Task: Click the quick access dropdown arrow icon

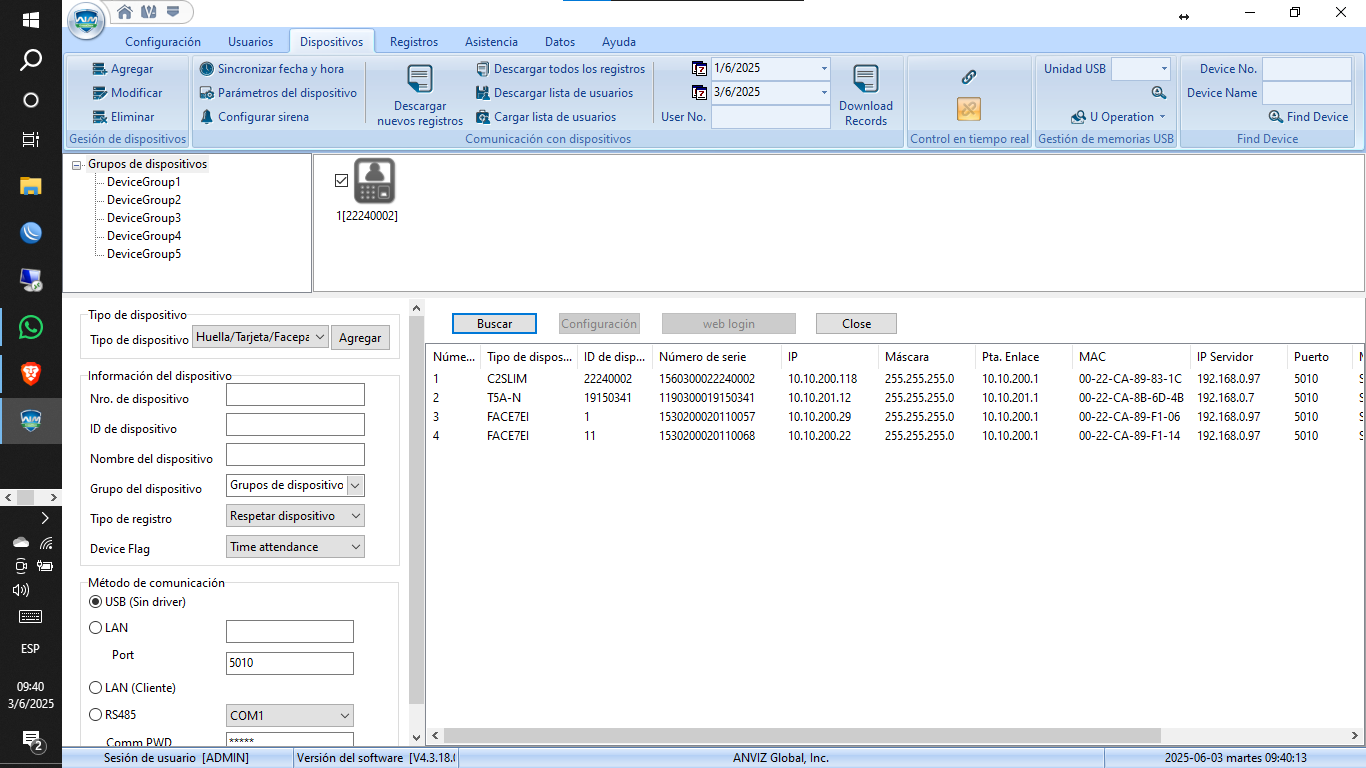Action: point(173,12)
